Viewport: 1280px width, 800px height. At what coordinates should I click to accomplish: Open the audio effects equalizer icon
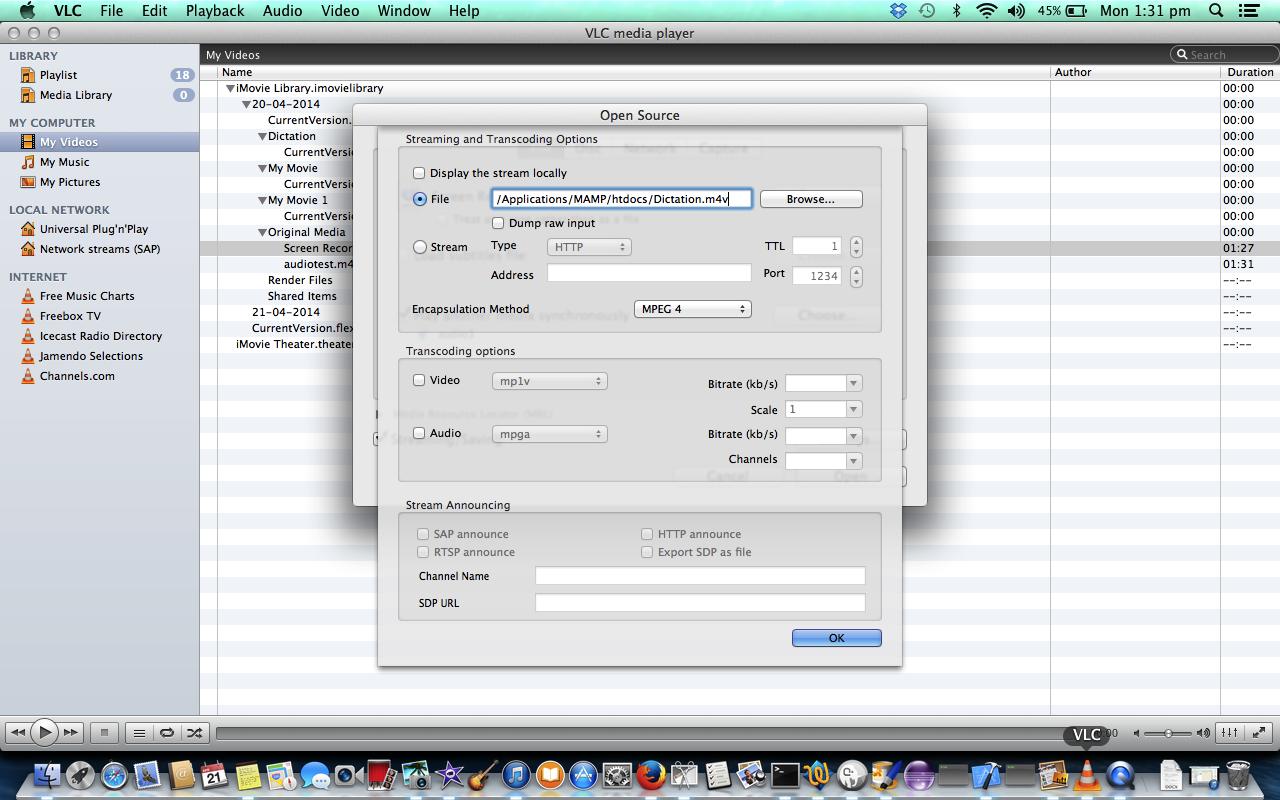[1231, 732]
